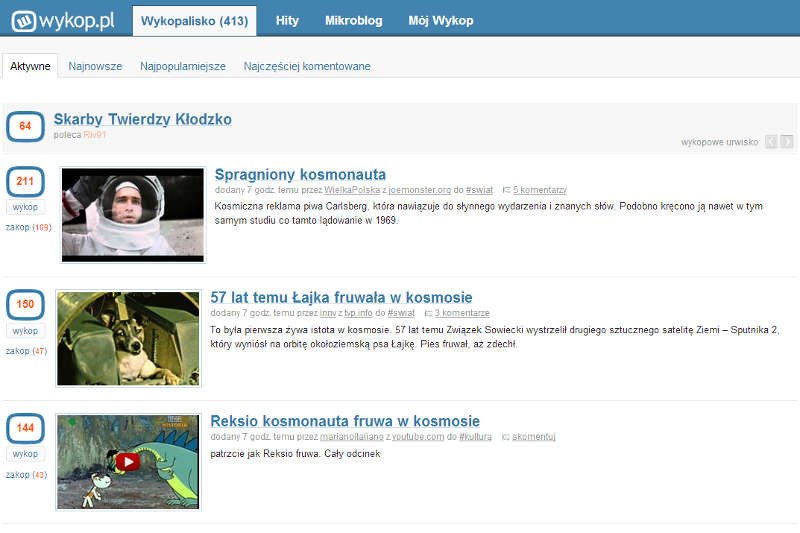Open the Hity tab in the top bar

click(287, 20)
